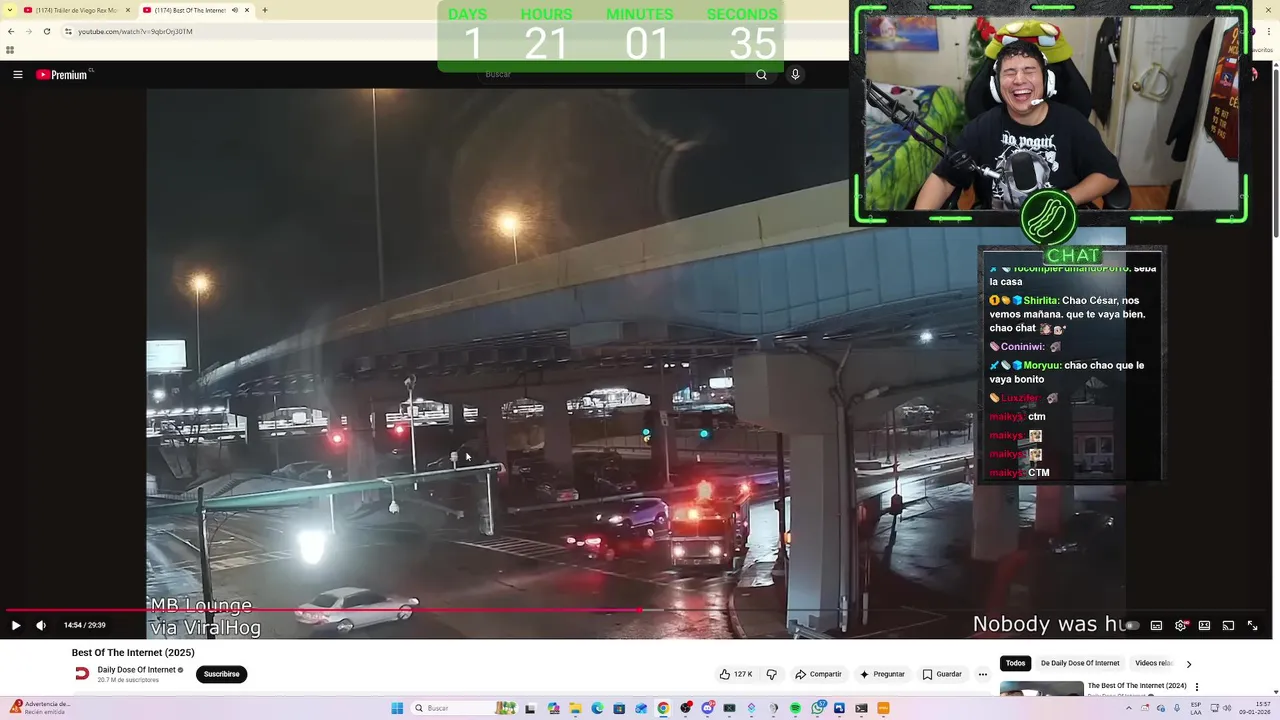Screen dimensions: 1280x720
Task: Click the Preguntar button
Action: point(881,674)
